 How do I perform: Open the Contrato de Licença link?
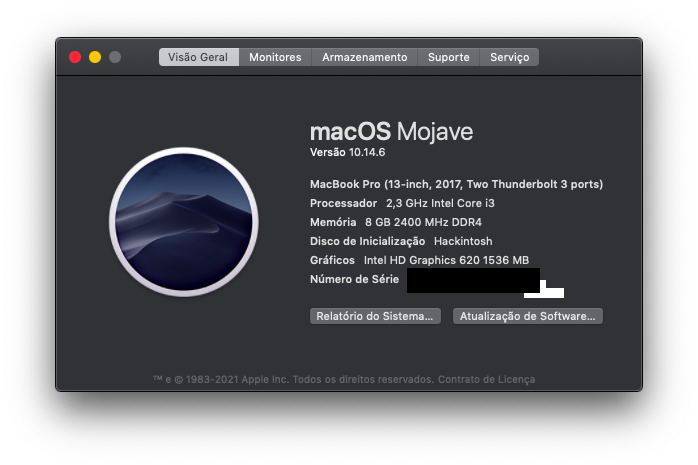(x=486, y=380)
